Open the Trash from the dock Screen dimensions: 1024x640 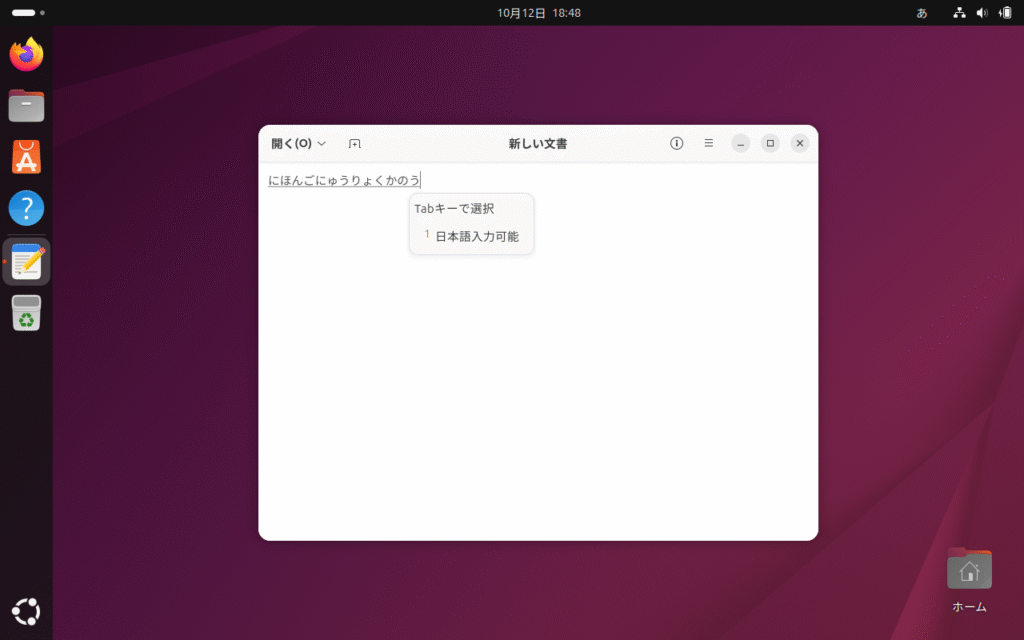(27, 314)
